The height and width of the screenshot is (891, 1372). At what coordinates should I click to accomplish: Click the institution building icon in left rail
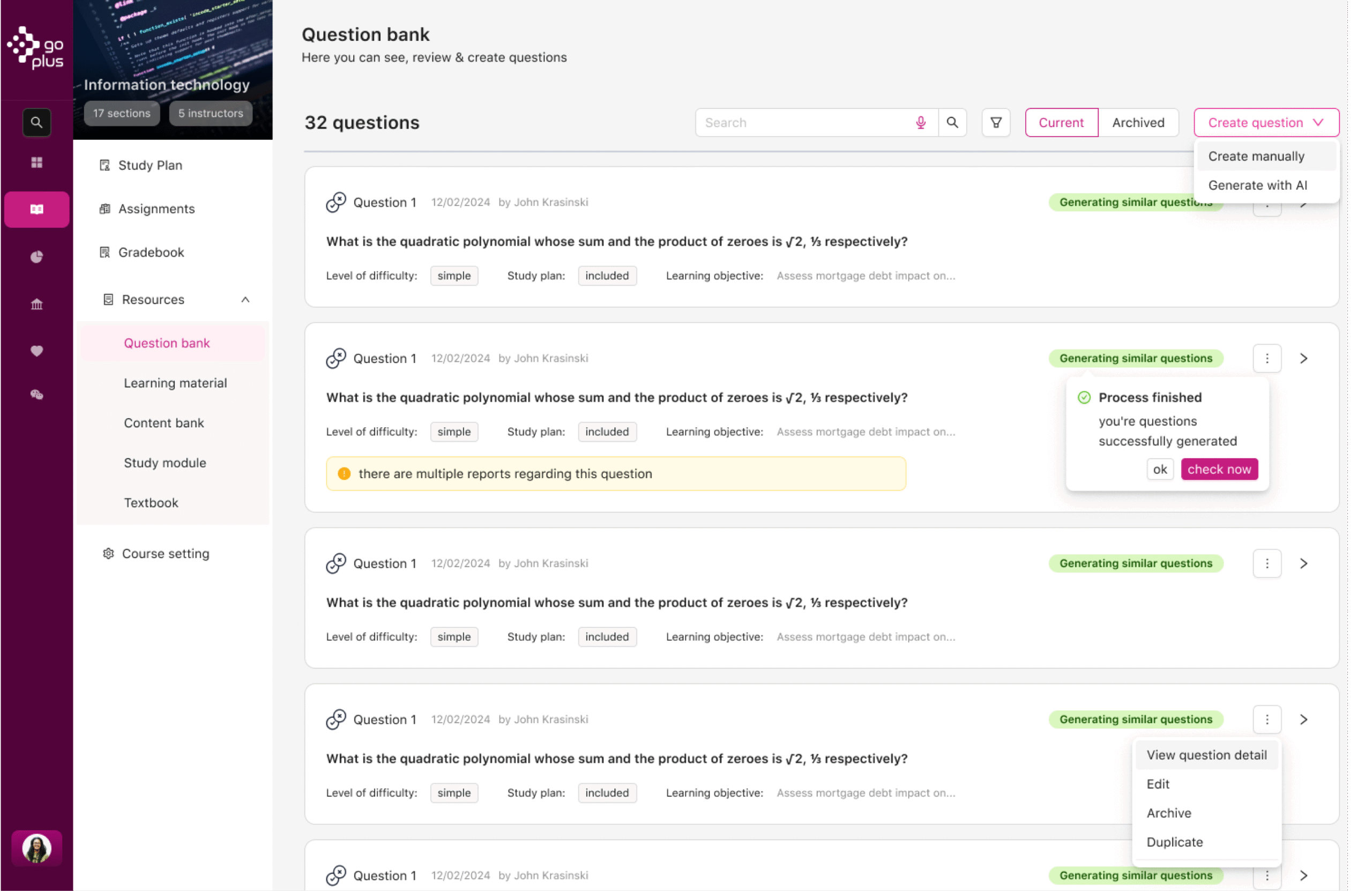(x=36, y=304)
